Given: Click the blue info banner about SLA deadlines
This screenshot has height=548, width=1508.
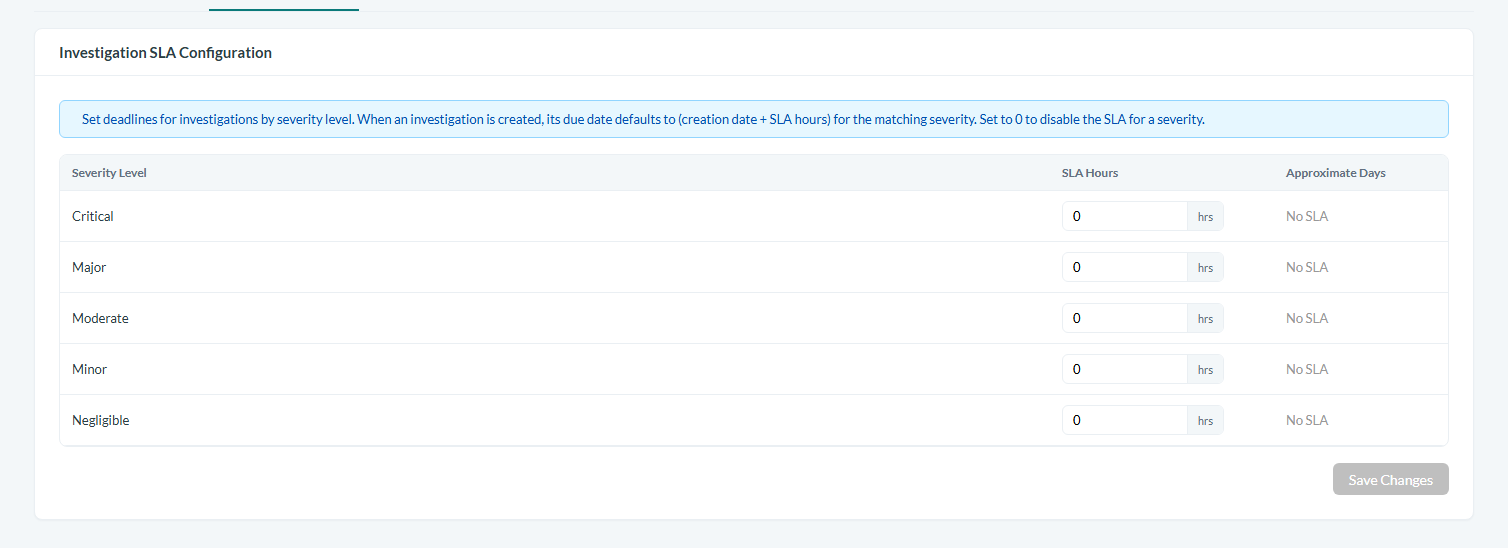Looking at the screenshot, I should (753, 119).
